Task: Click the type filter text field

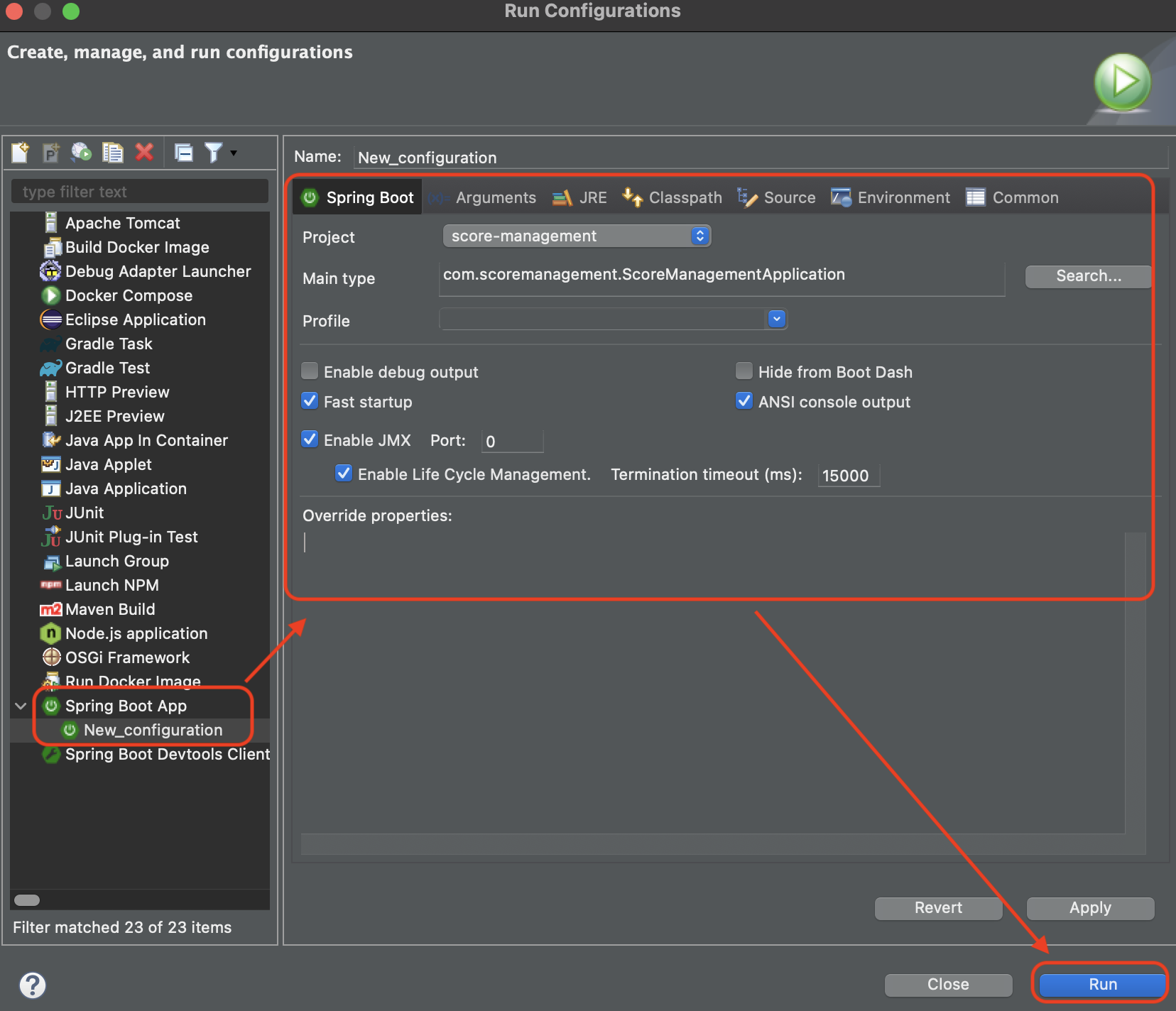Action: click(140, 192)
